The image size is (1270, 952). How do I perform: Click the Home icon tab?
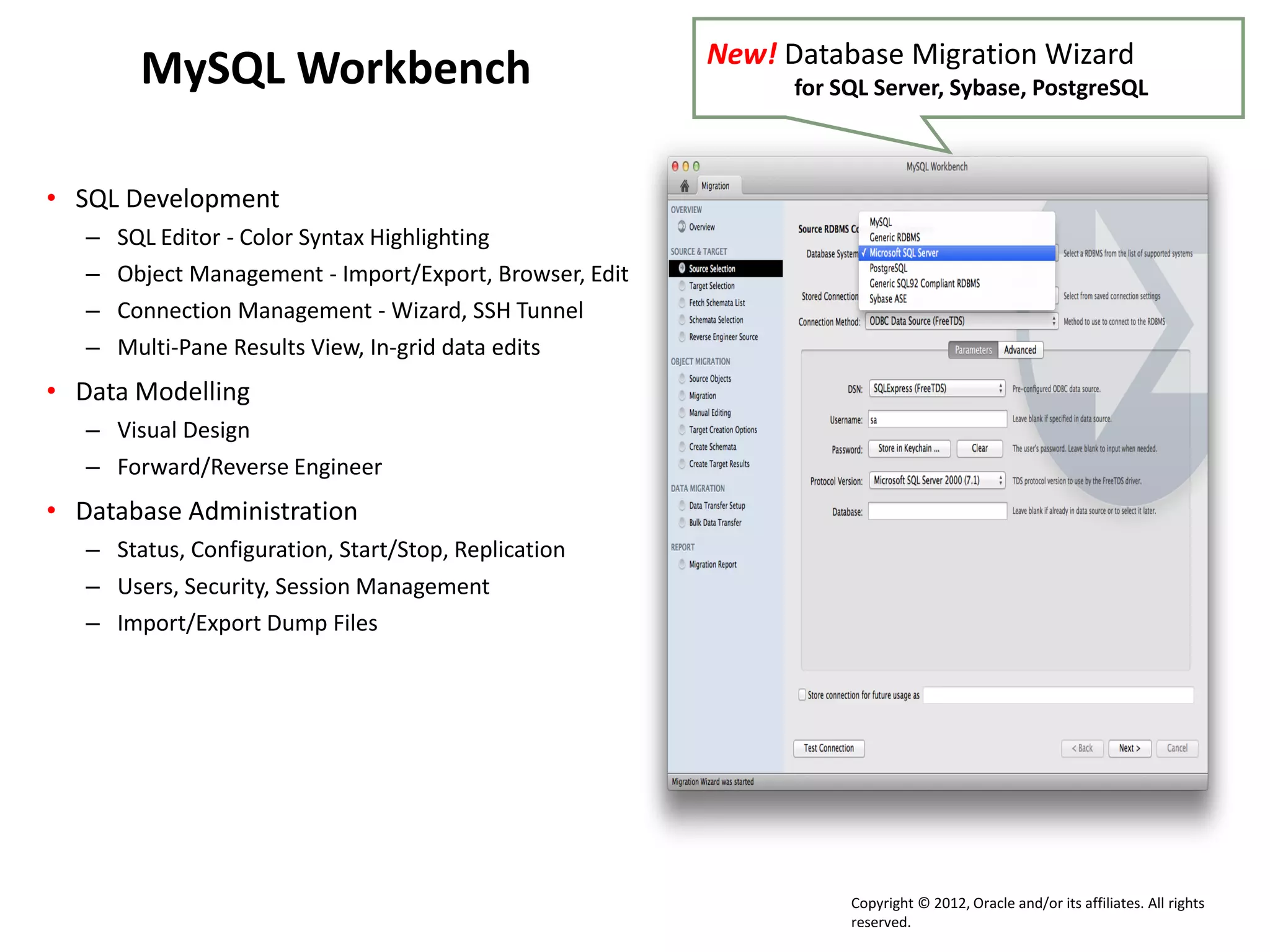pos(684,186)
